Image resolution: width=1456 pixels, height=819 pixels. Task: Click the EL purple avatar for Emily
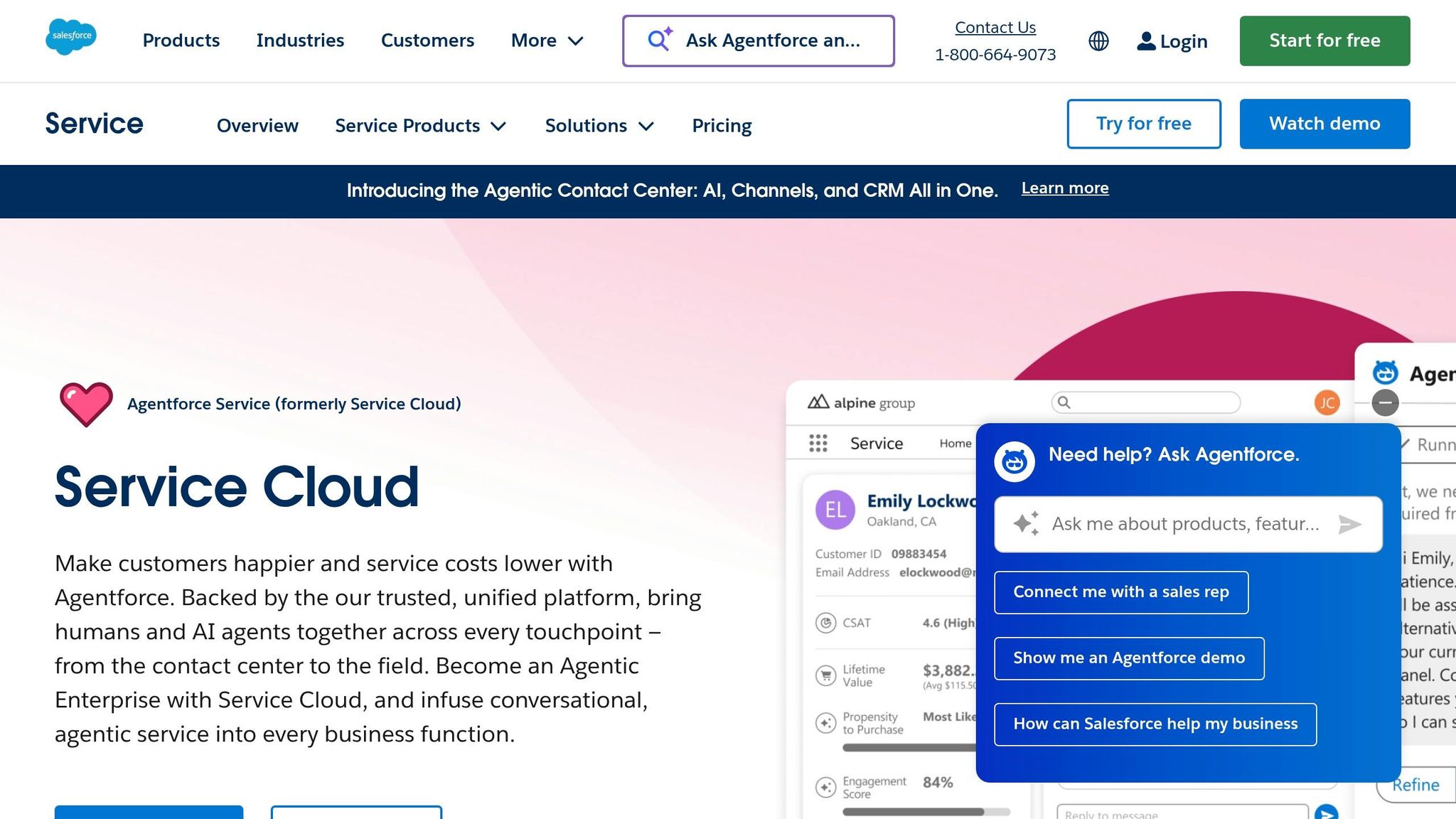[835, 510]
